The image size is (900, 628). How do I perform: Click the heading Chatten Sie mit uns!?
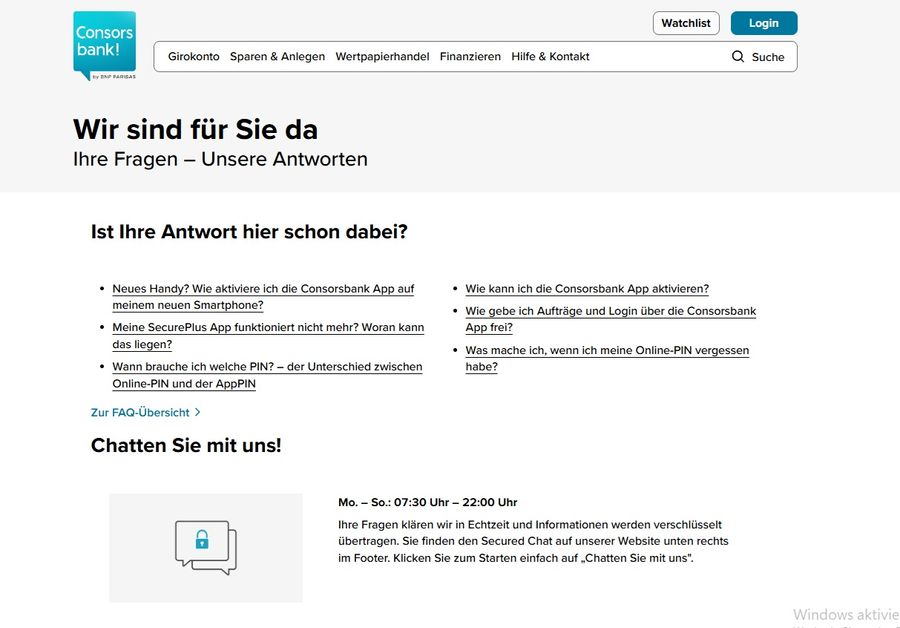[x=186, y=445]
